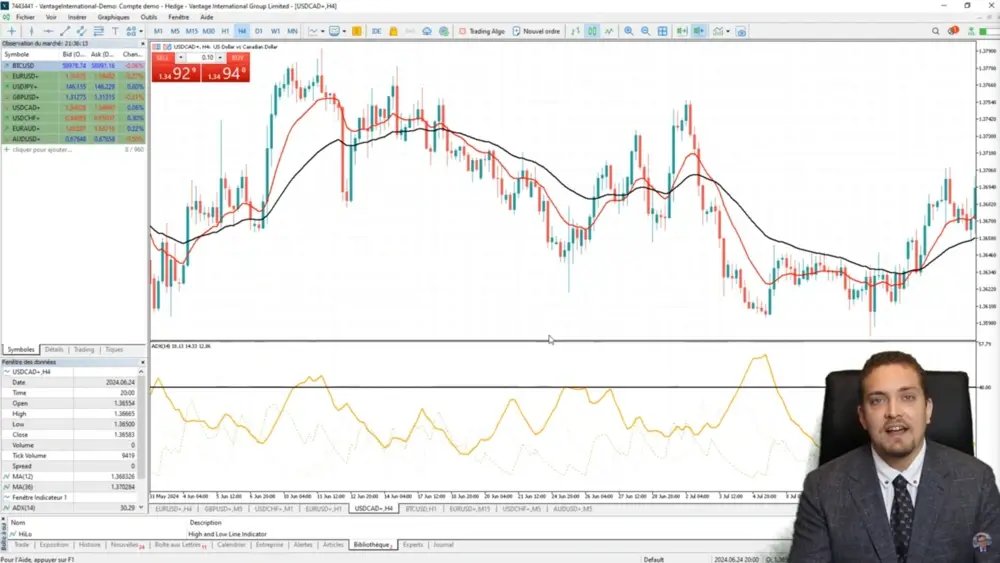
Task: Click Nouvel ordre button
Action: point(536,31)
